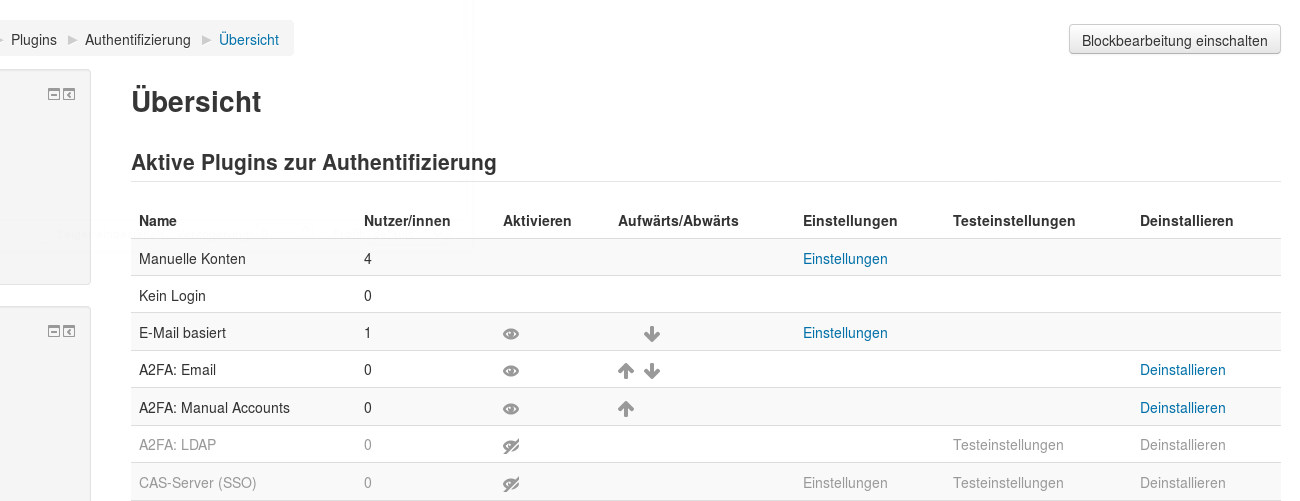Click Blockbearbeitung einschalten button
Viewport: 1300px width, 501px height.
pos(1175,40)
